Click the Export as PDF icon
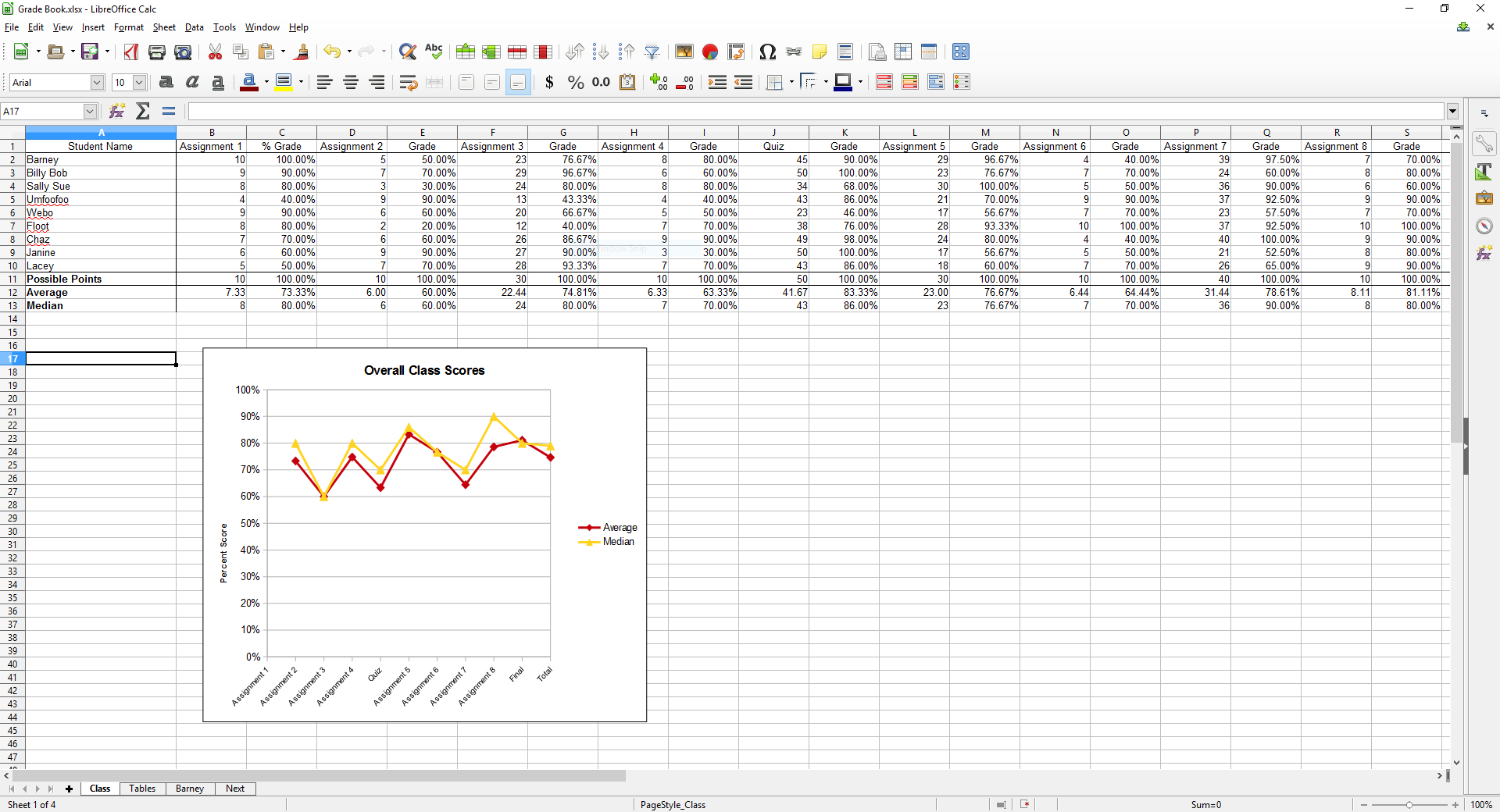 pos(131,52)
